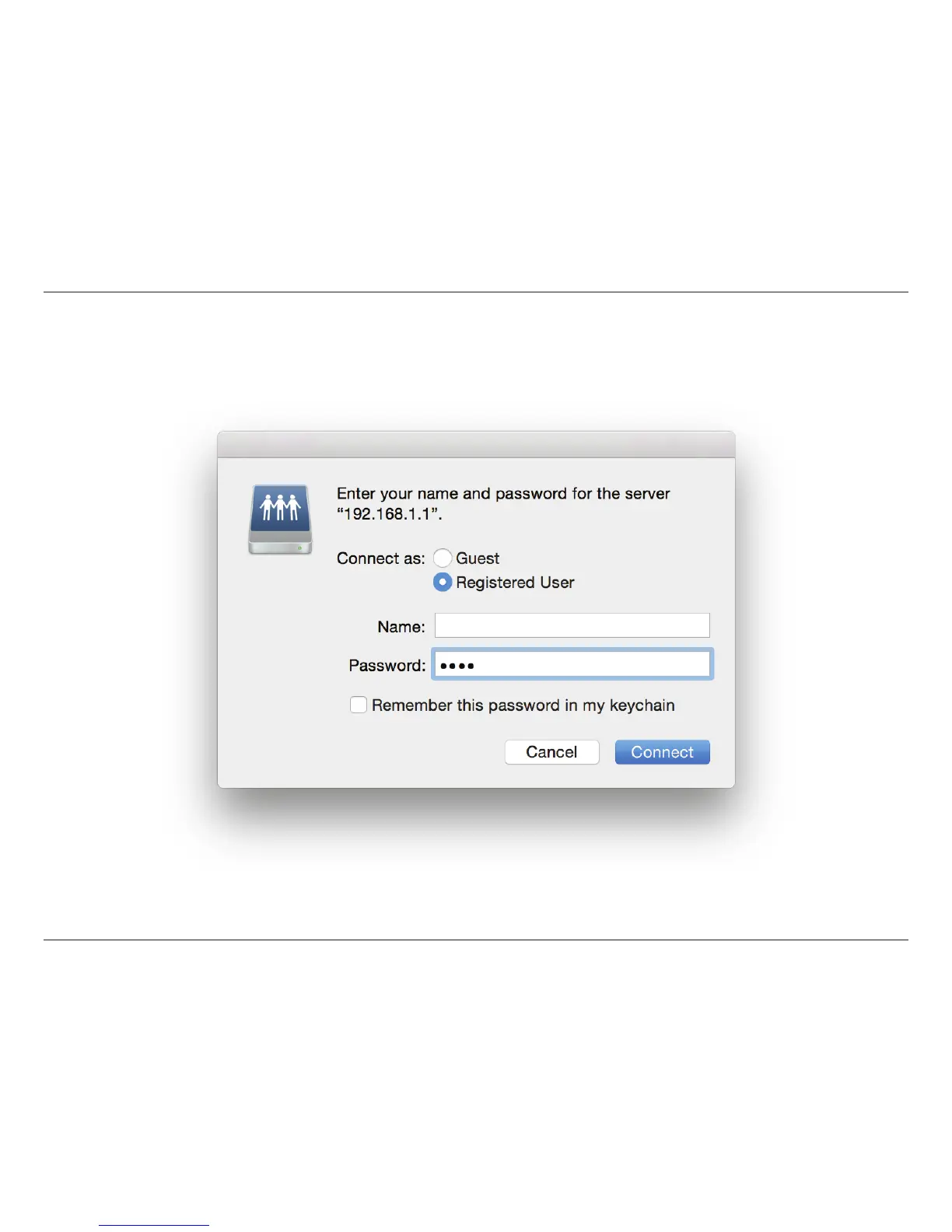The width and height of the screenshot is (952, 1232).
Task: Click inside the Password field
Action: tap(572, 664)
